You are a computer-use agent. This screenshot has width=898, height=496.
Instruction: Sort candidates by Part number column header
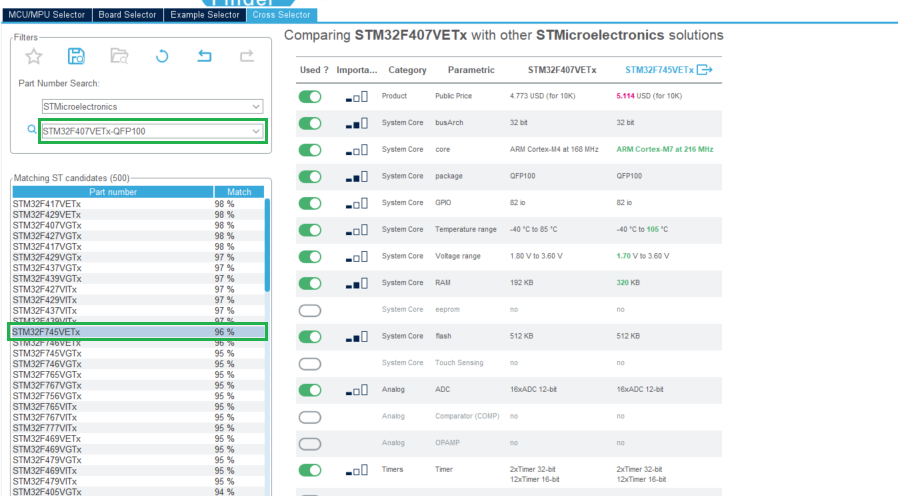point(113,192)
